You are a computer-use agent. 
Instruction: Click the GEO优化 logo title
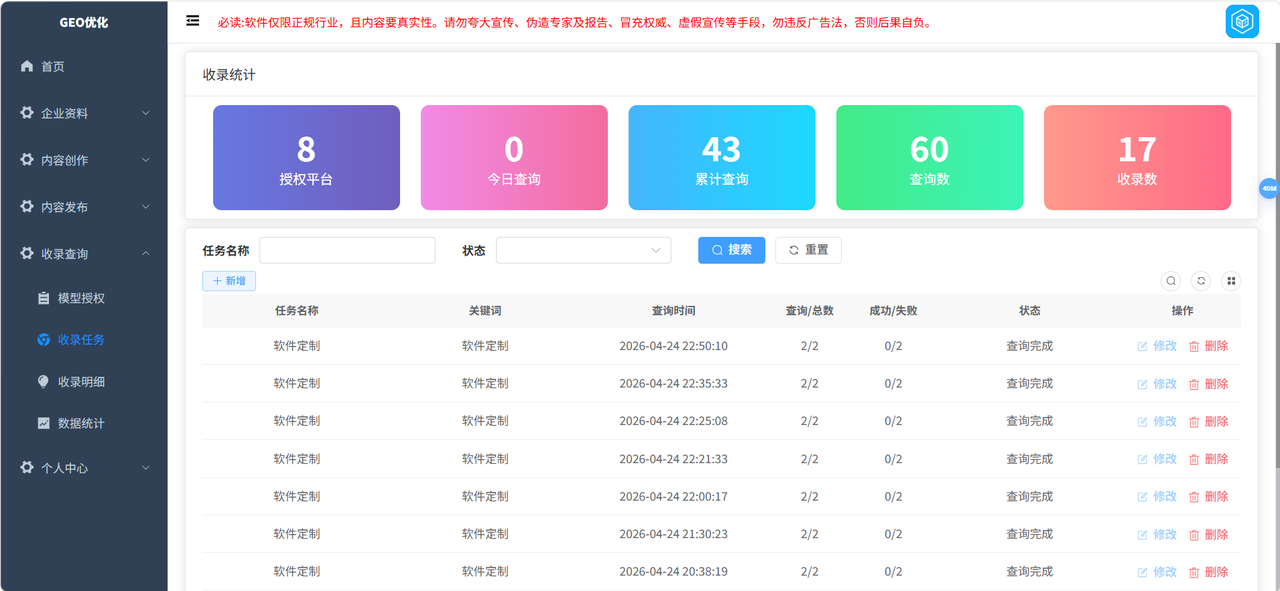click(x=84, y=22)
